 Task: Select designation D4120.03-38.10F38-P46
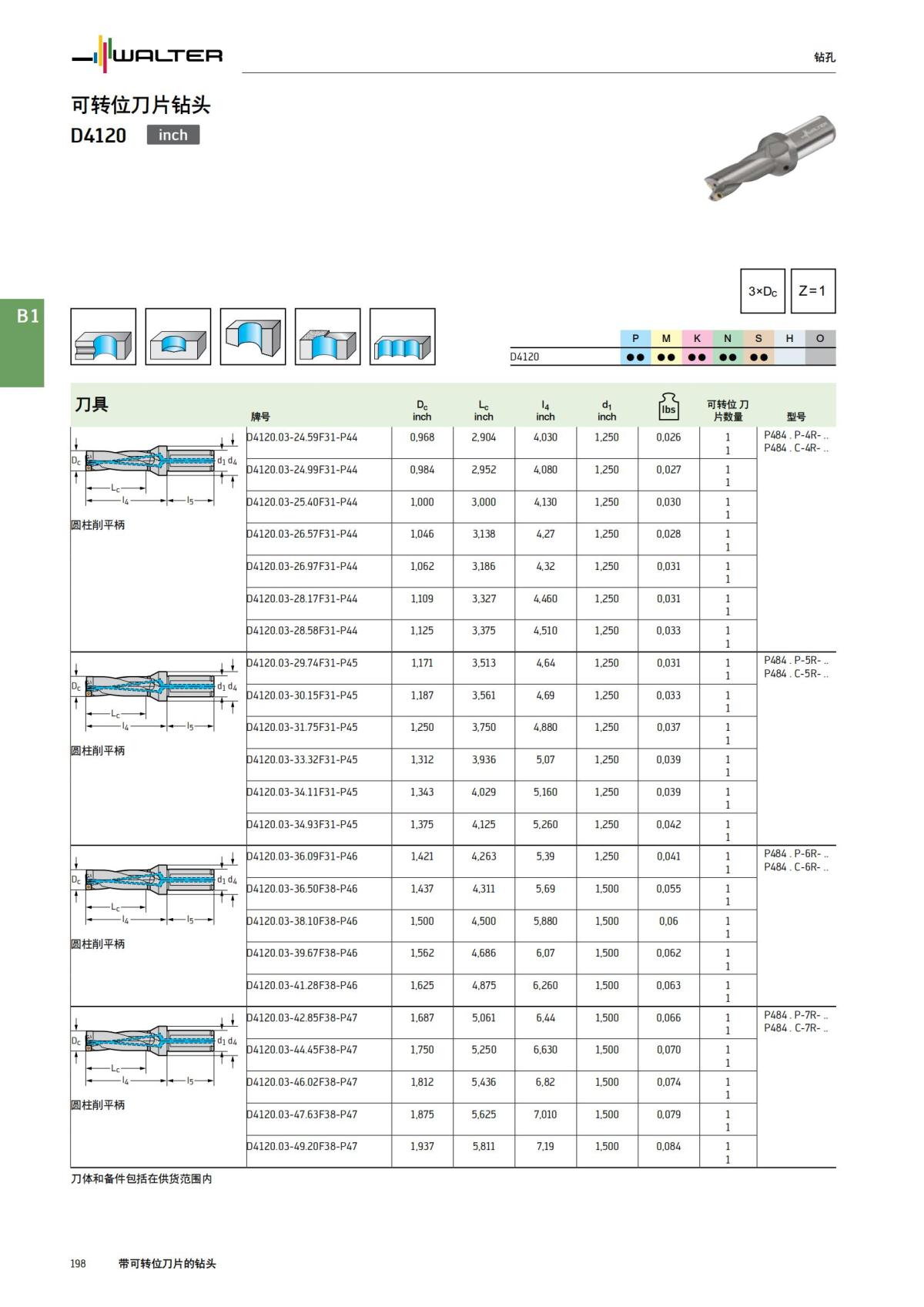tap(302, 920)
